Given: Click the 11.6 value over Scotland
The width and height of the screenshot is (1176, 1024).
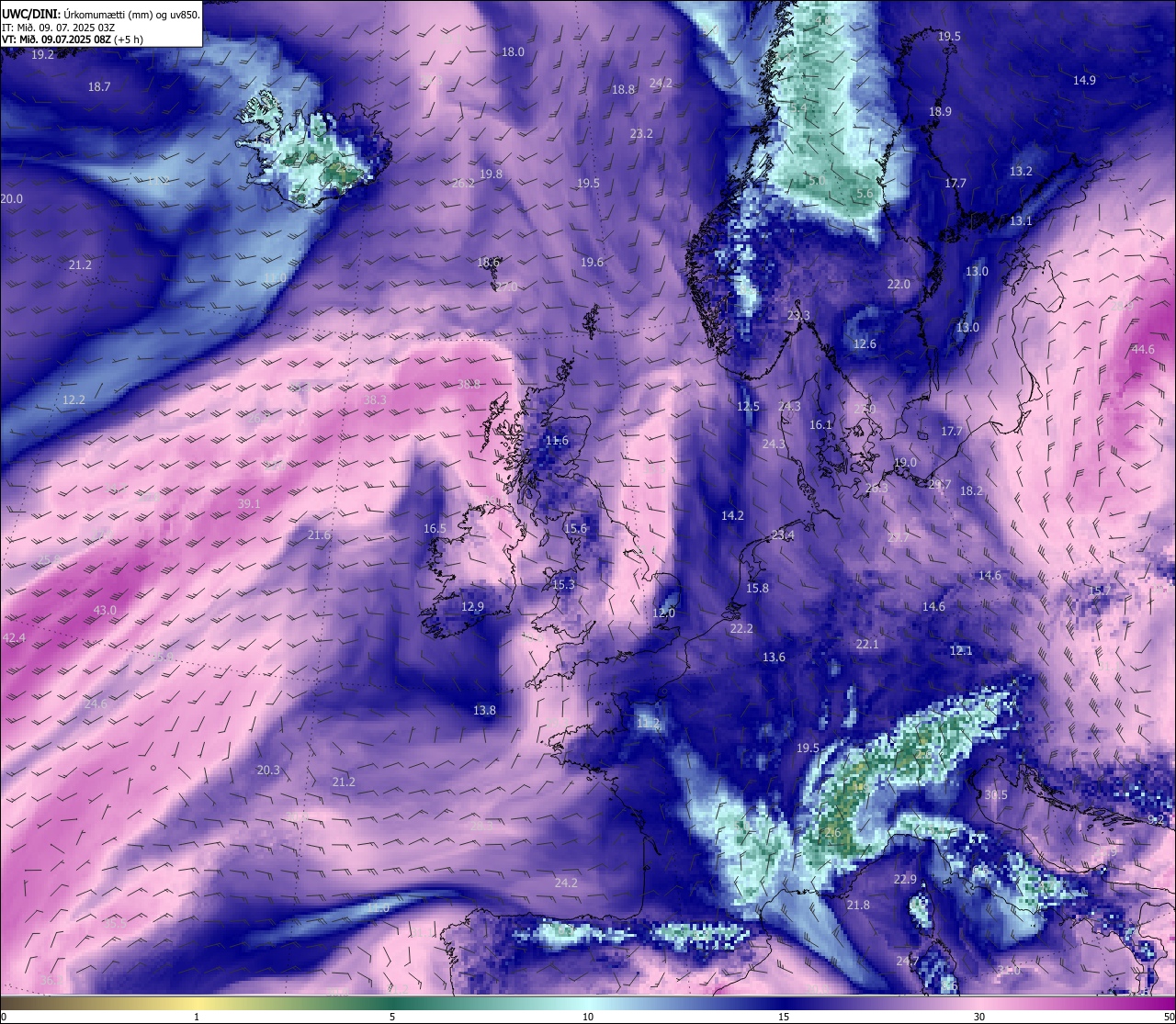Looking at the screenshot, I should tap(557, 442).
